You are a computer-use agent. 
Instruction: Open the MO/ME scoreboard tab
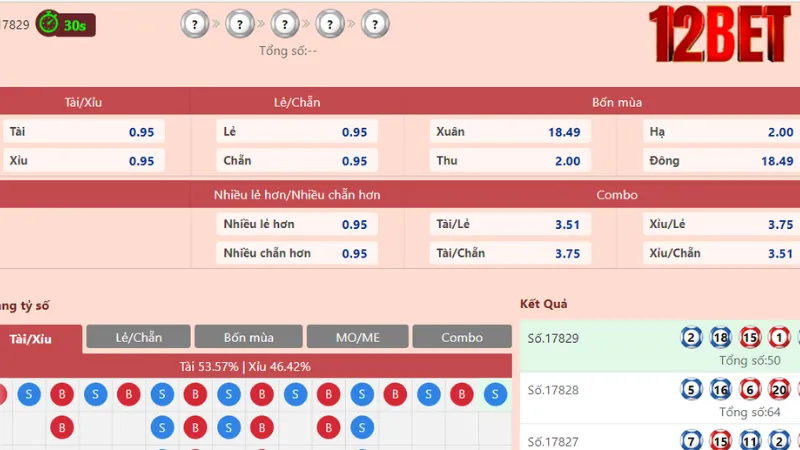point(358,337)
